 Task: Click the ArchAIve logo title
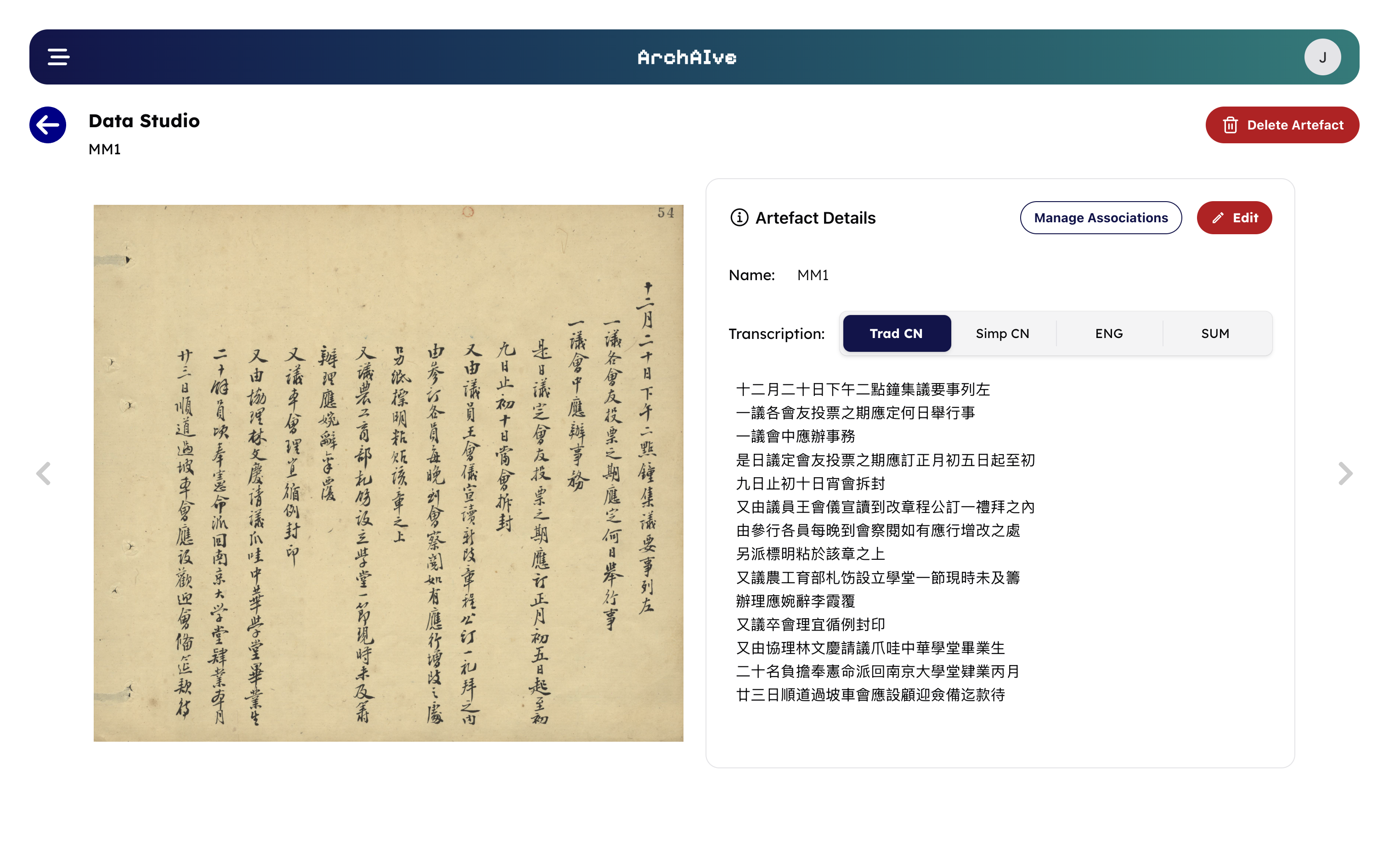(x=687, y=57)
